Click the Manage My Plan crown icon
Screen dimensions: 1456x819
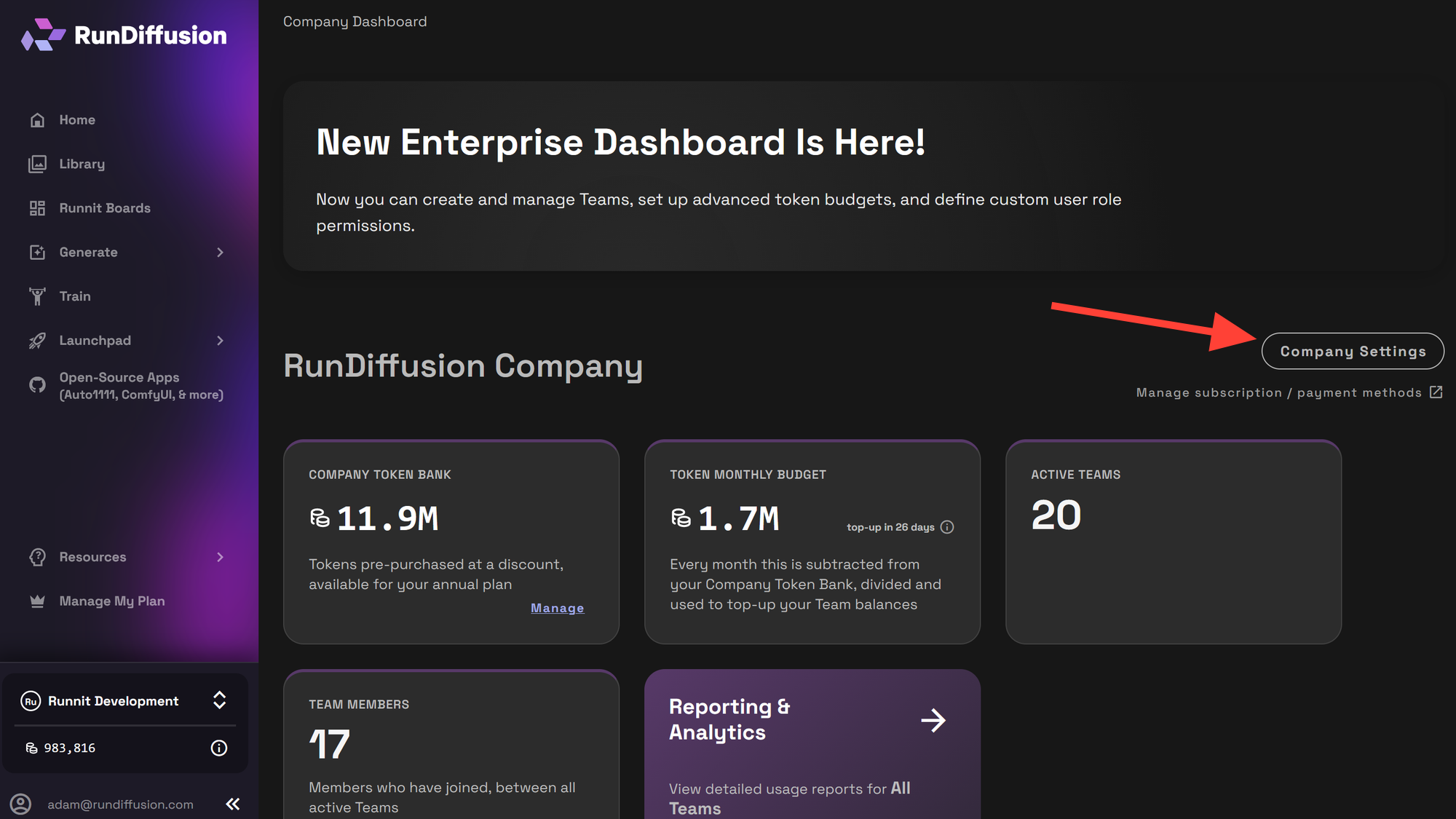pyautogui.click(x=38, y=601)
